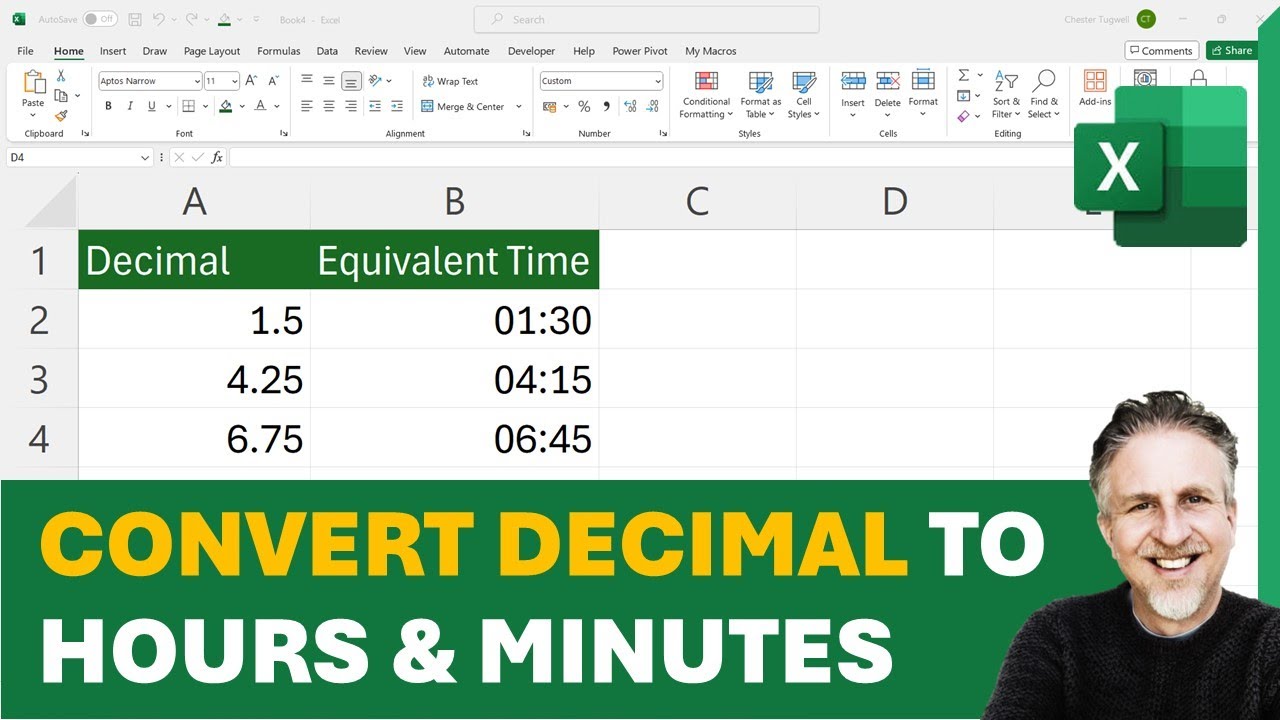Click the Decrease Decimal icon
The height and width of the screenshot is (720, 1280).
652,106
